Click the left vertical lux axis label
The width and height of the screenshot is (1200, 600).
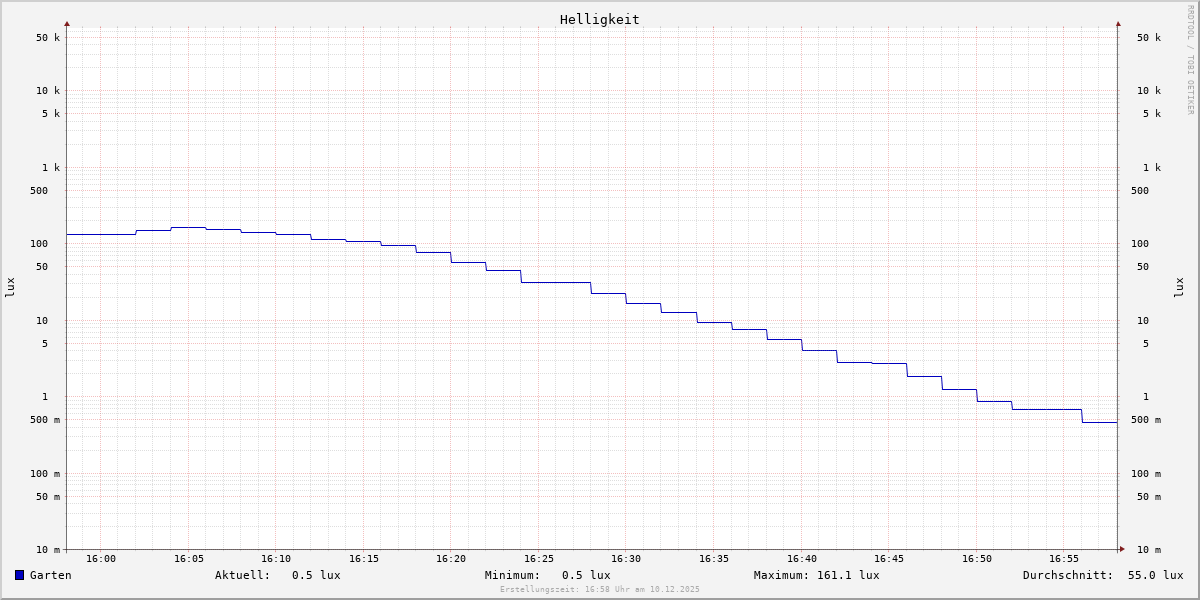10,287
